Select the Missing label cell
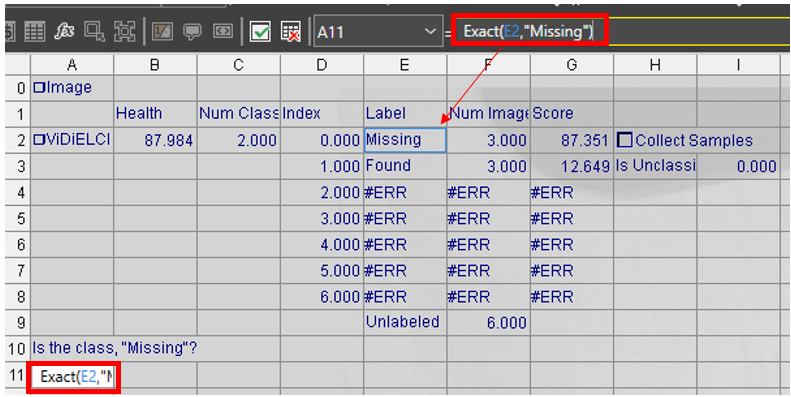Screen dimensions: 791x397 pyautogui.click(x=405, y=140)
